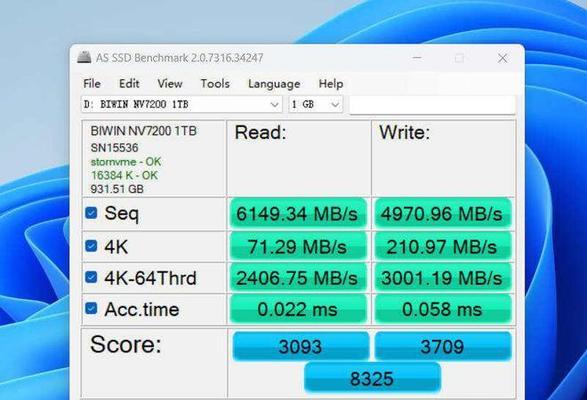Click the write score 3709 bar
The width and height of the screenshot is (587, 400).
443,346
